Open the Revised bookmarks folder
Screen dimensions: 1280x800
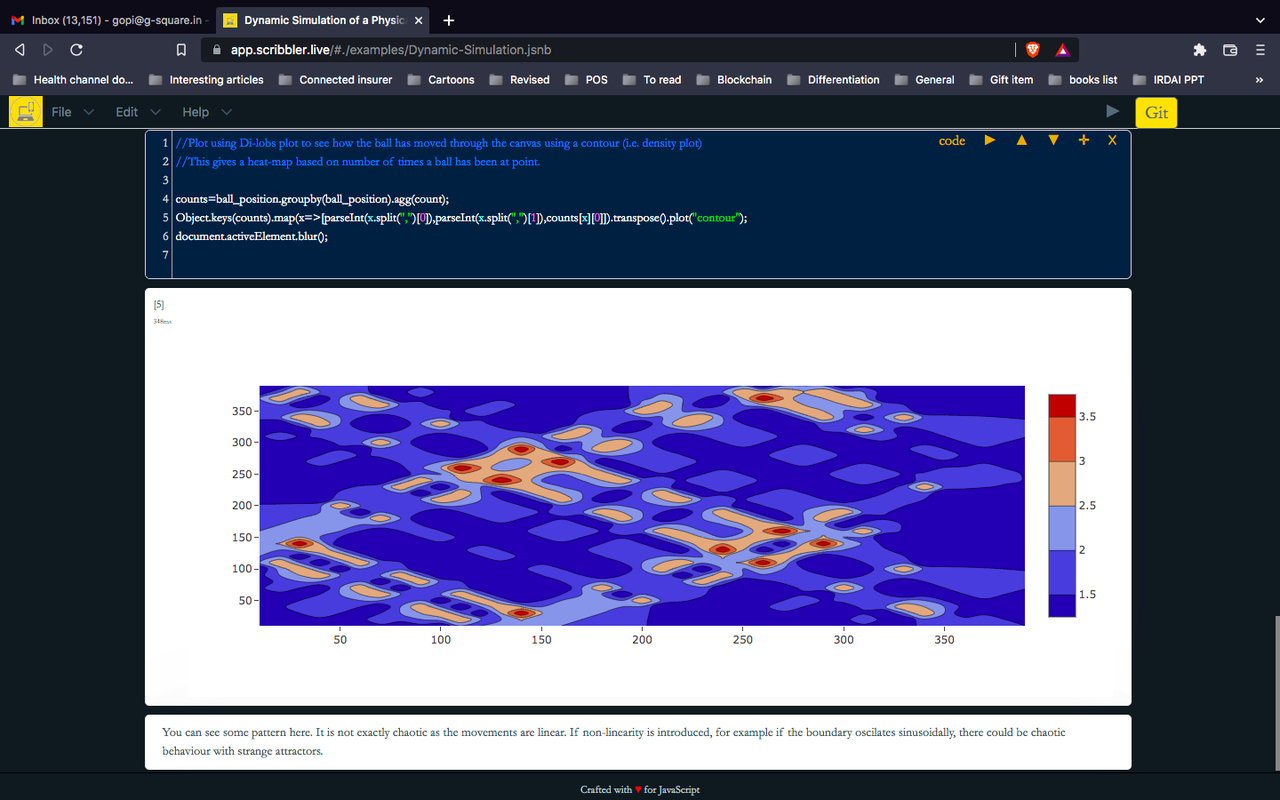coord(519,80)
